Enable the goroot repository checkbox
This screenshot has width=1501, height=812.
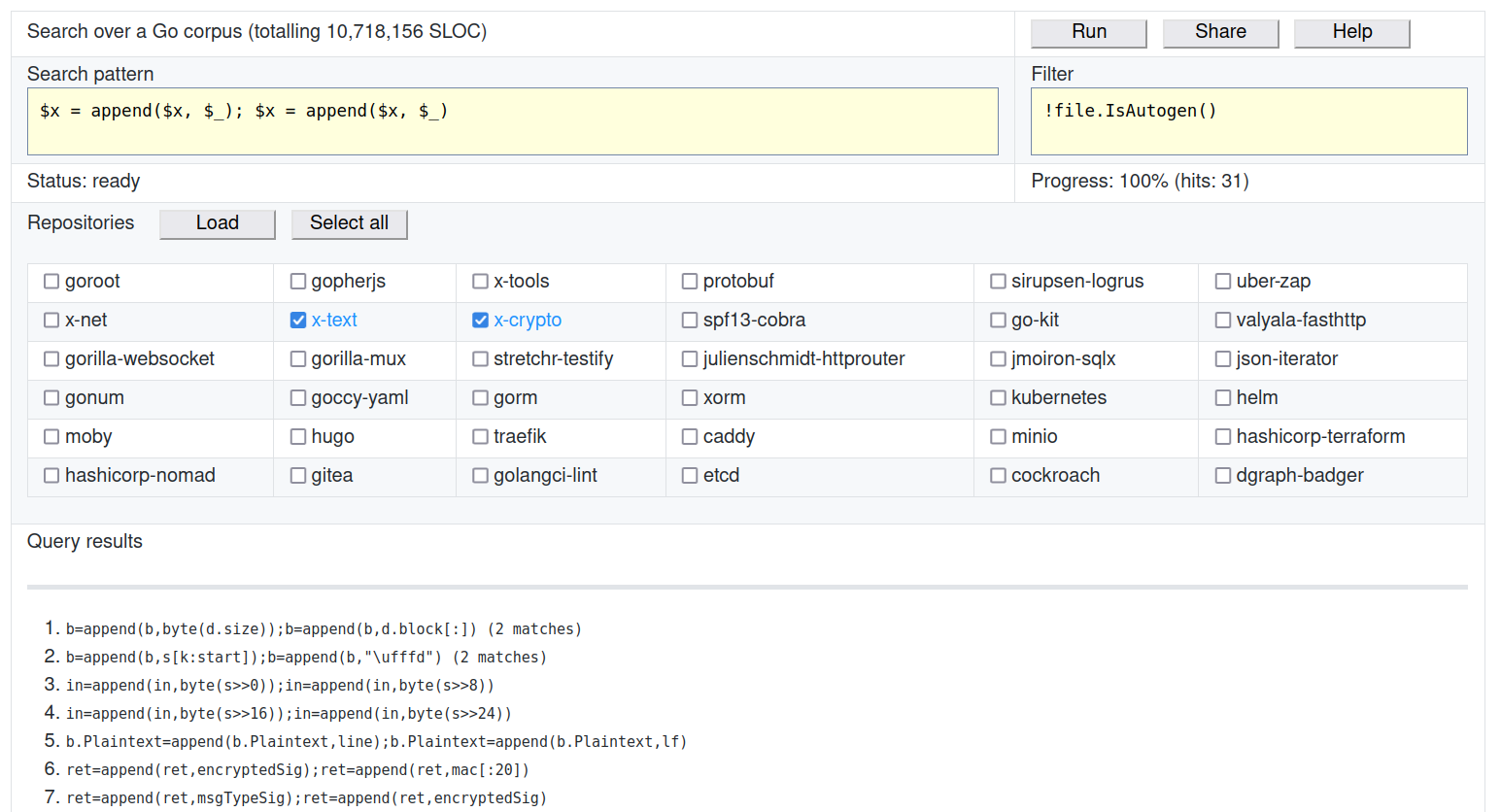[51, 282]
